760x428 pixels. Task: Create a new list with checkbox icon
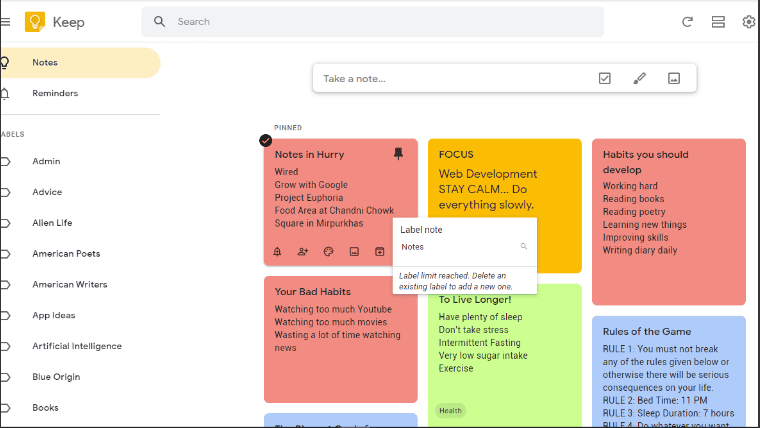(x=605, y=78)
